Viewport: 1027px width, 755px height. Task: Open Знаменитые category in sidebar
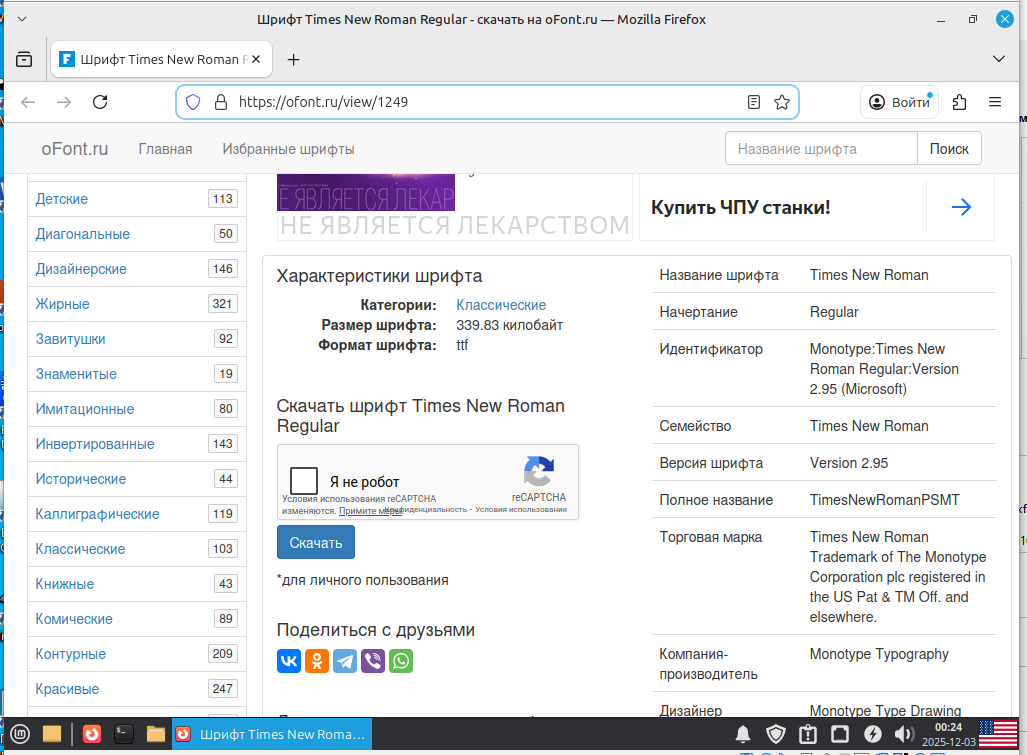pyautogui.click(x=76, y=374)
